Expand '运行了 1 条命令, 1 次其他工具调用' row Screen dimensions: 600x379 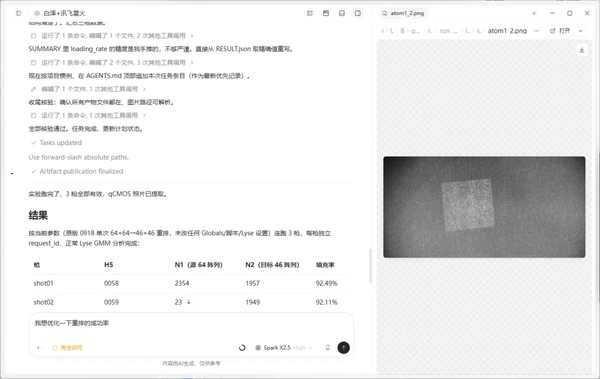pyautogui.click(x=88, y=115)
